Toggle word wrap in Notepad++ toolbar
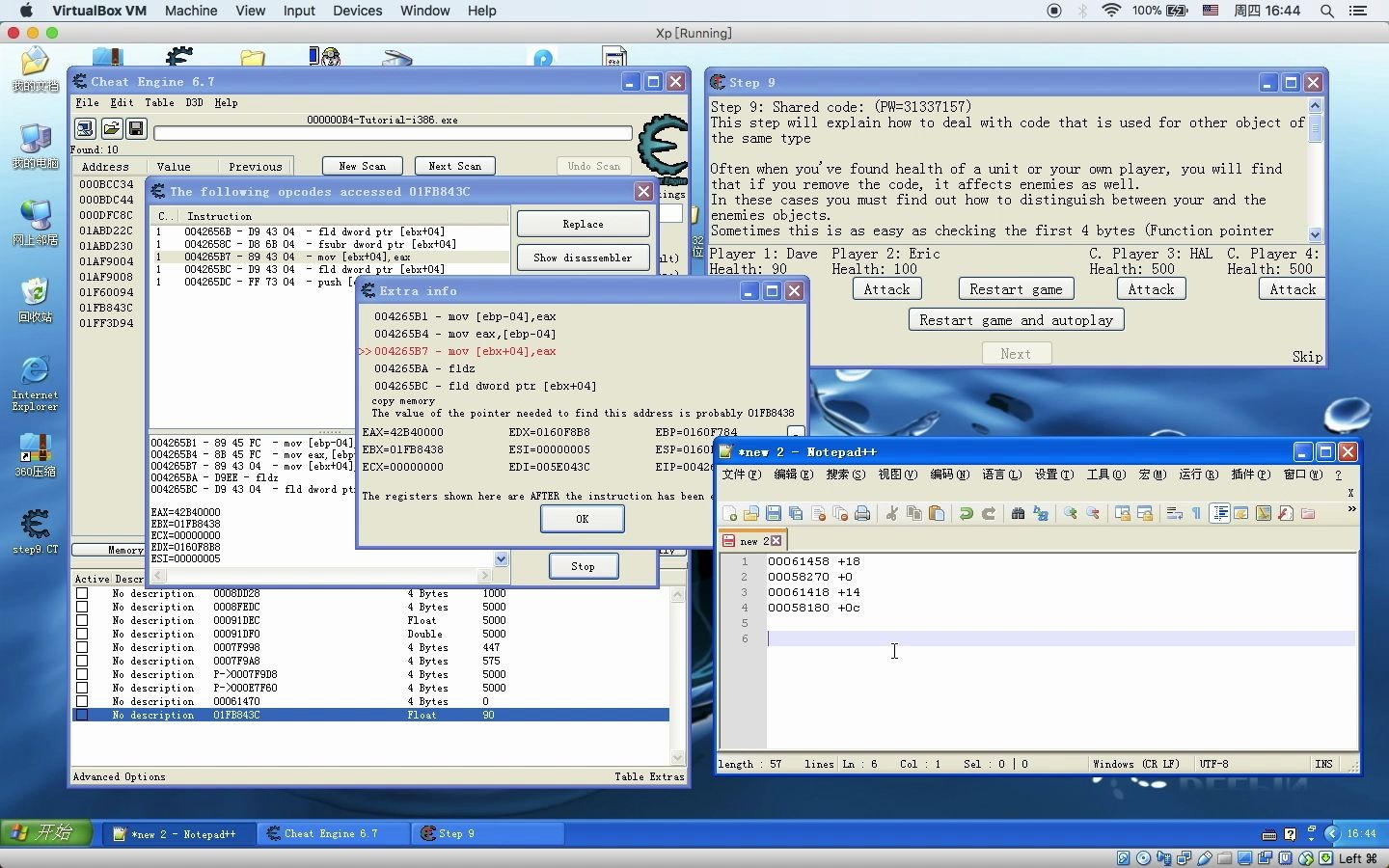 click(x=1175, y=514)
